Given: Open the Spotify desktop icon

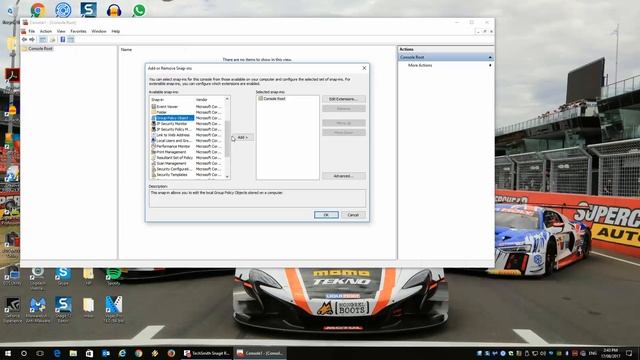Looking at the screenshot, I should coord(113,276).
